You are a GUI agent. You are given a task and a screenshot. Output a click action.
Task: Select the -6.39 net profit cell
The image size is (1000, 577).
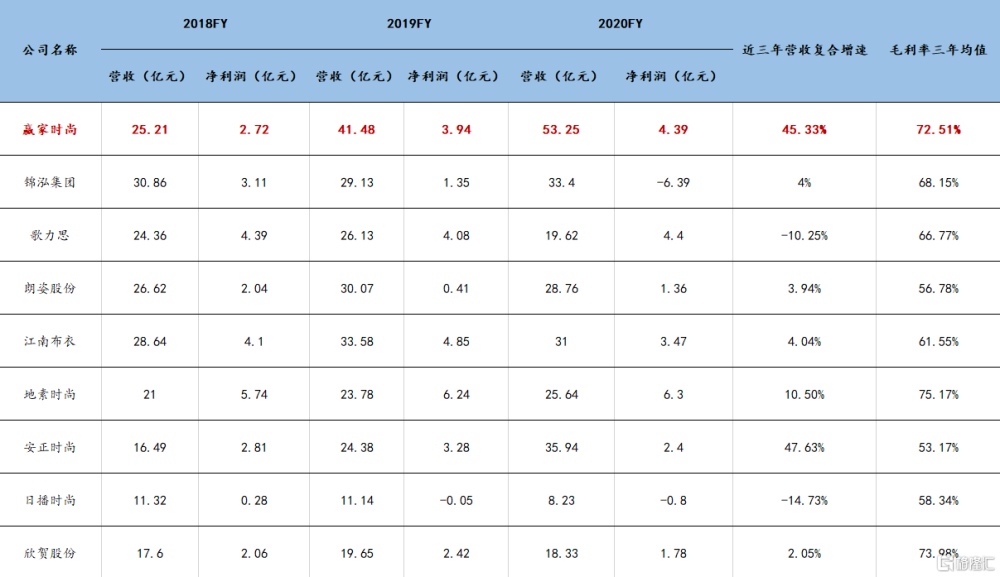coord(673,182)
